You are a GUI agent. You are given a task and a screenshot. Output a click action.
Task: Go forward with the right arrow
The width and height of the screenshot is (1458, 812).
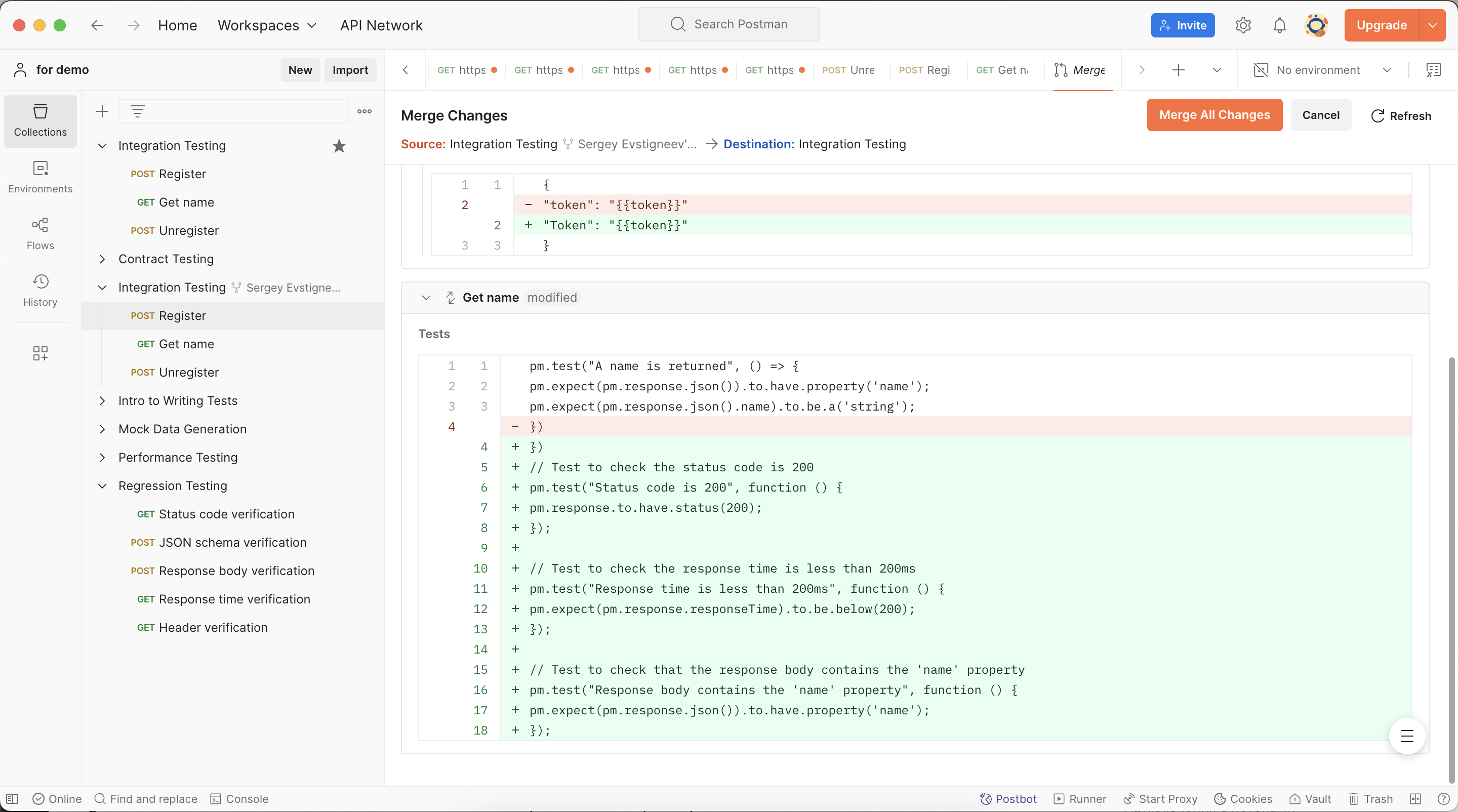133,25
